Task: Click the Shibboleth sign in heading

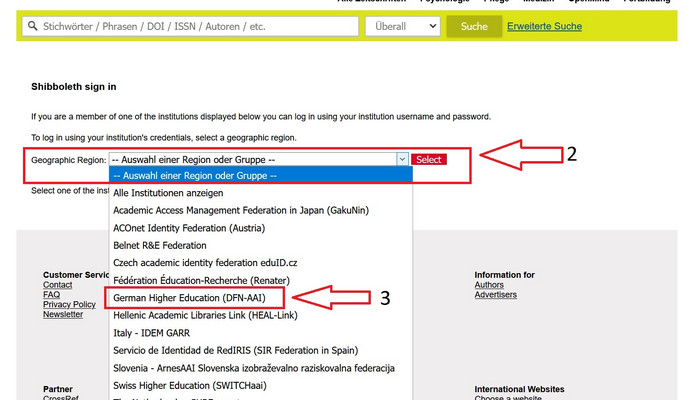Action: 74,87
